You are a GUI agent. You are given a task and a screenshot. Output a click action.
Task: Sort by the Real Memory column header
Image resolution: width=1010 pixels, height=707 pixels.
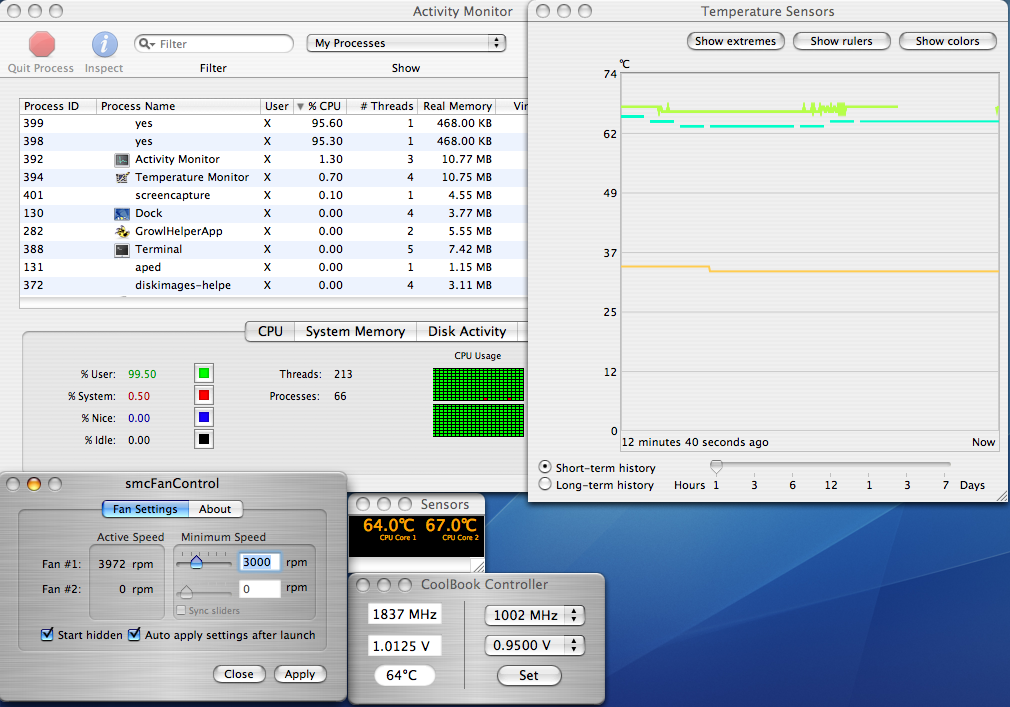point(457,106)
